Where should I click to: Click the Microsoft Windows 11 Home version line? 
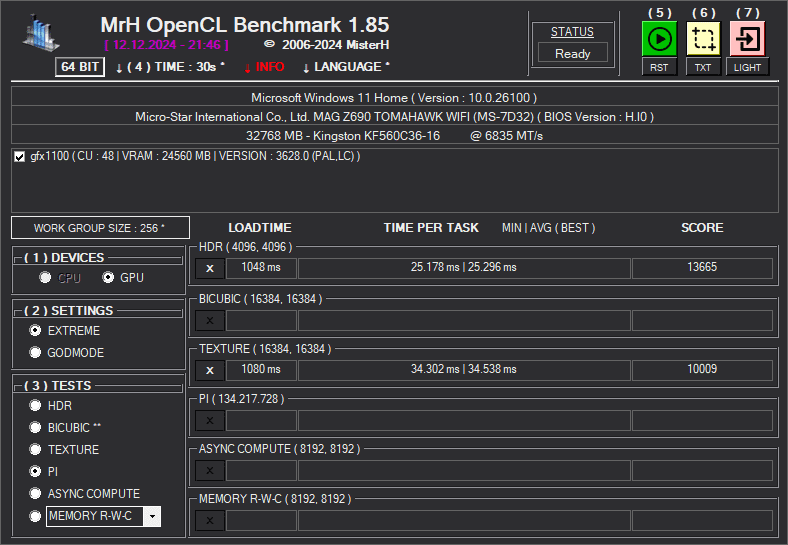point(395,98)
